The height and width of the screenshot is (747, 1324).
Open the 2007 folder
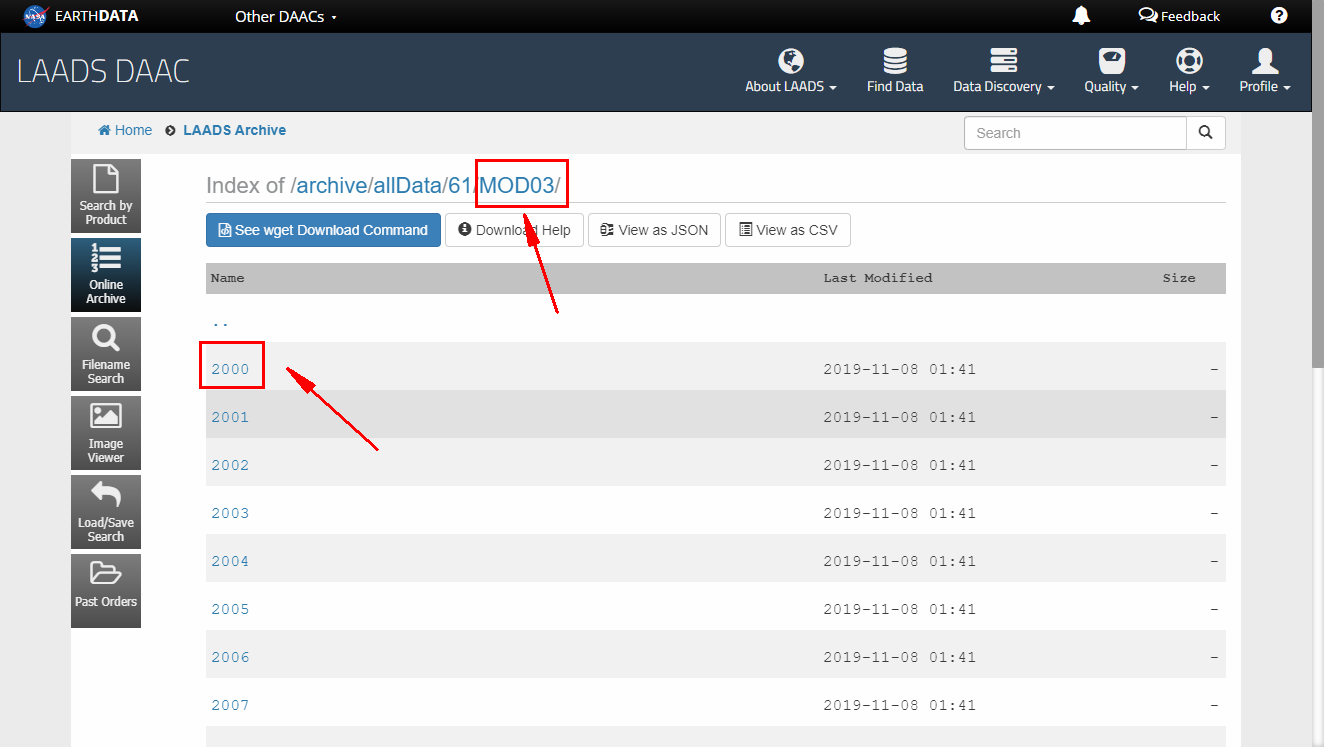coord(230,705)
